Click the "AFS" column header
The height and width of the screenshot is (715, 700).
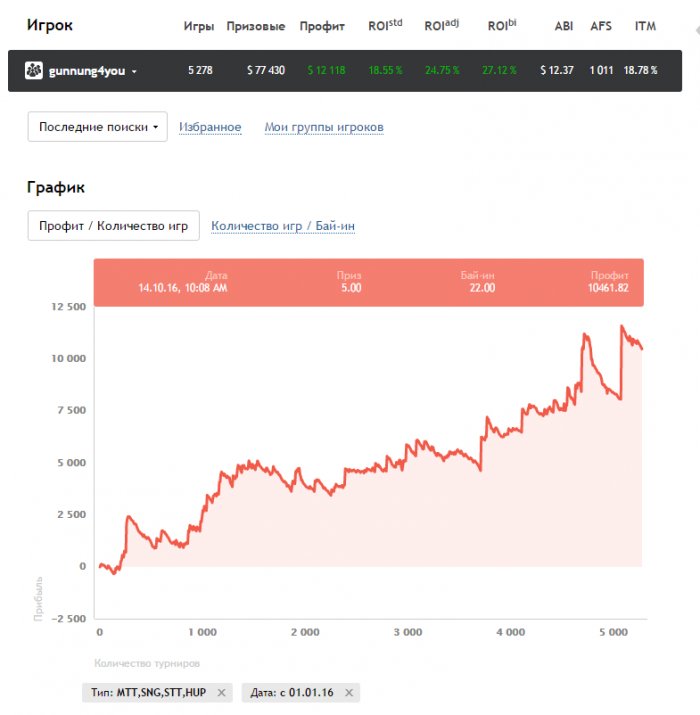pyautogui.click(x=601, y=26)
